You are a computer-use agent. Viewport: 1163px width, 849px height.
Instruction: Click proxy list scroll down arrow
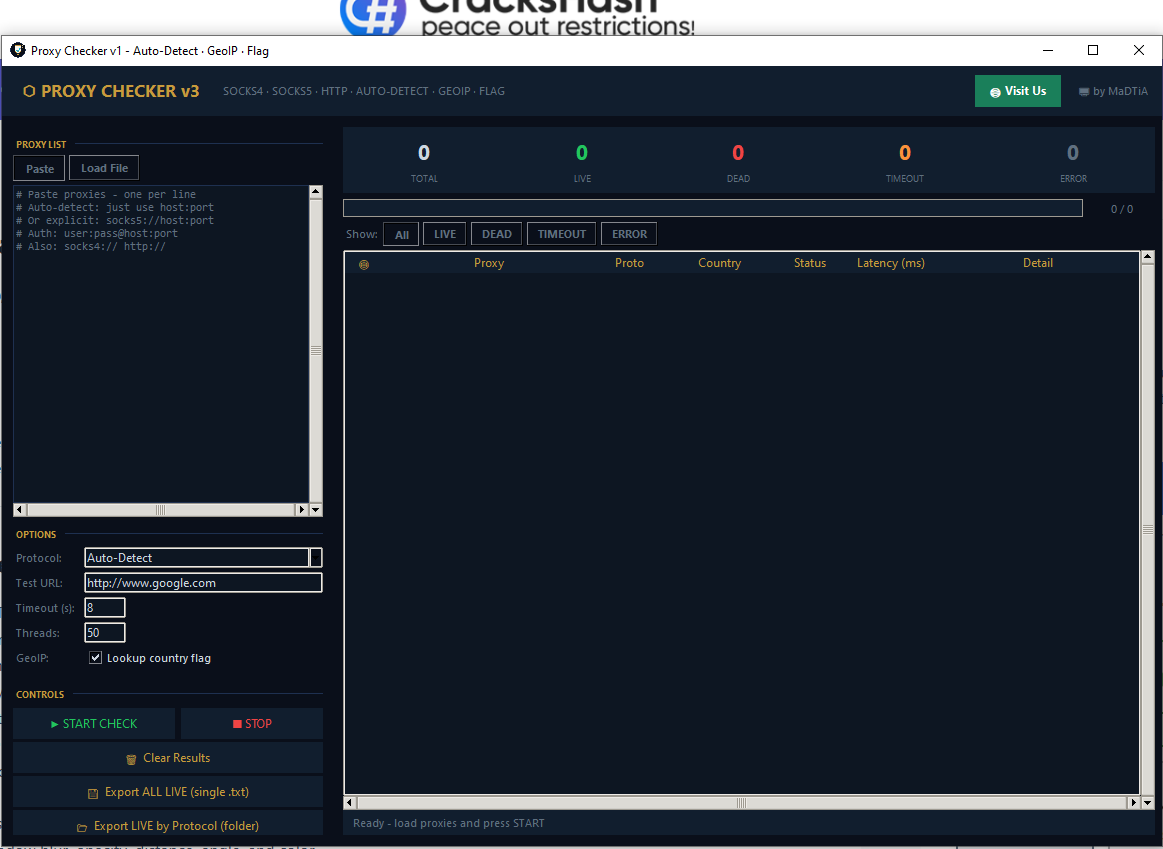click(316, 509)
